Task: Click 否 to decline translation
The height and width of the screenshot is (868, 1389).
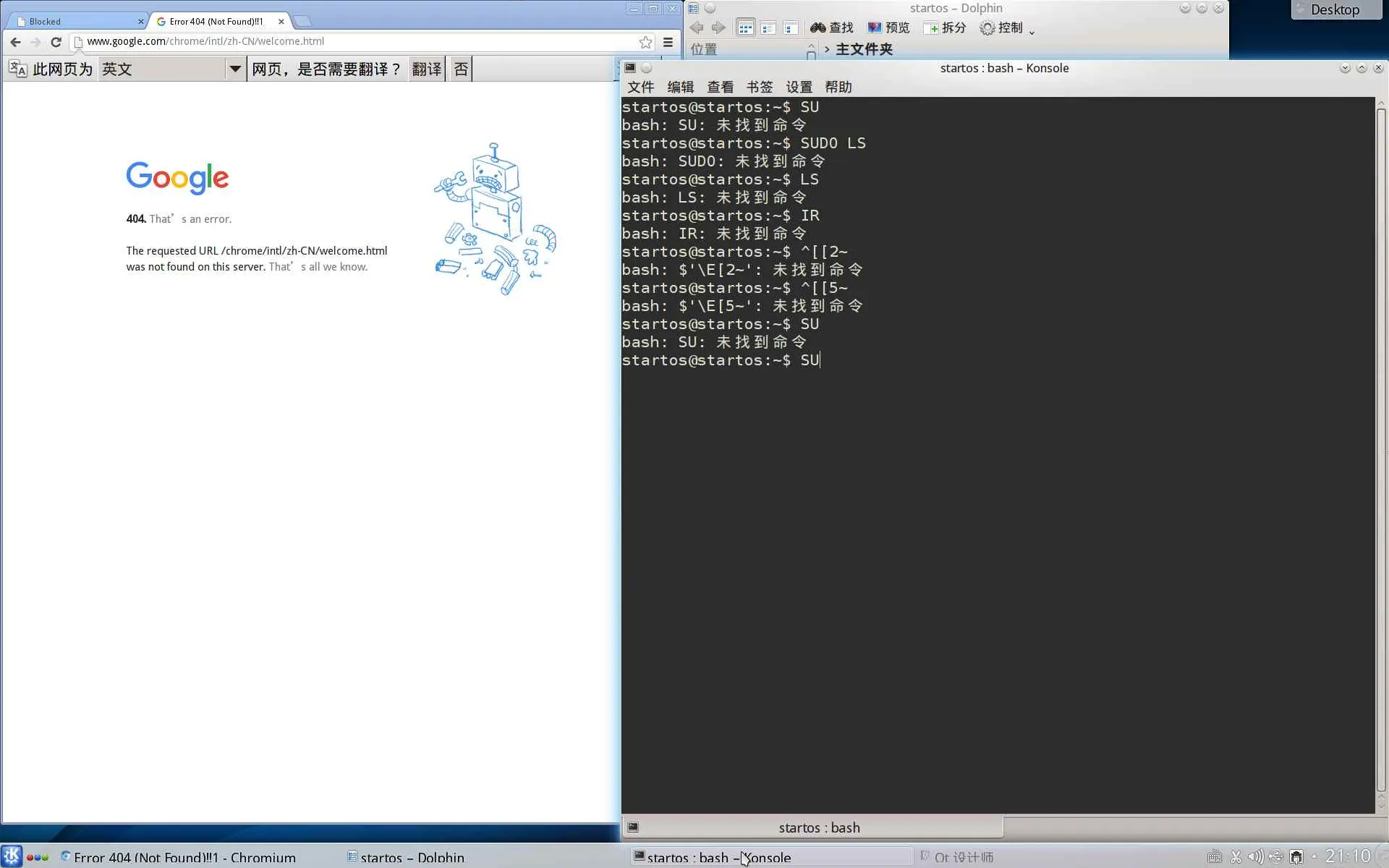Action: [x=461, y=69]
